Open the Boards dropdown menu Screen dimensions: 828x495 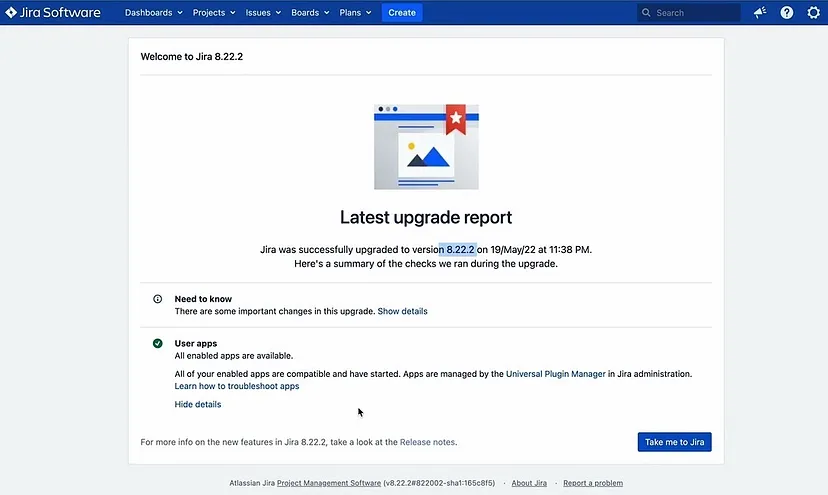pyautogui.click(x=310, y=13)
